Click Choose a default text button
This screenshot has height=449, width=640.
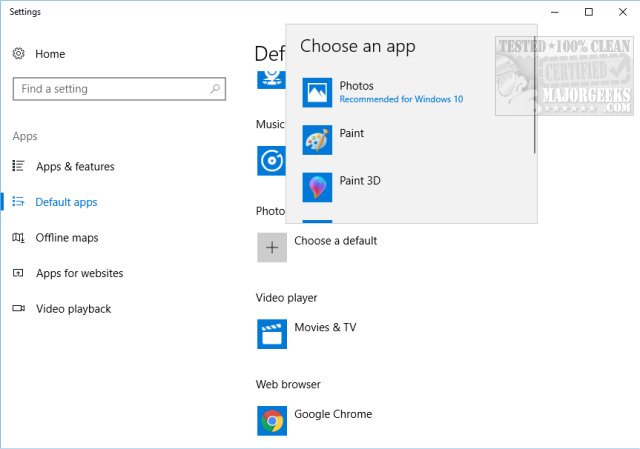pyautogui.click(x=335, y=241)
